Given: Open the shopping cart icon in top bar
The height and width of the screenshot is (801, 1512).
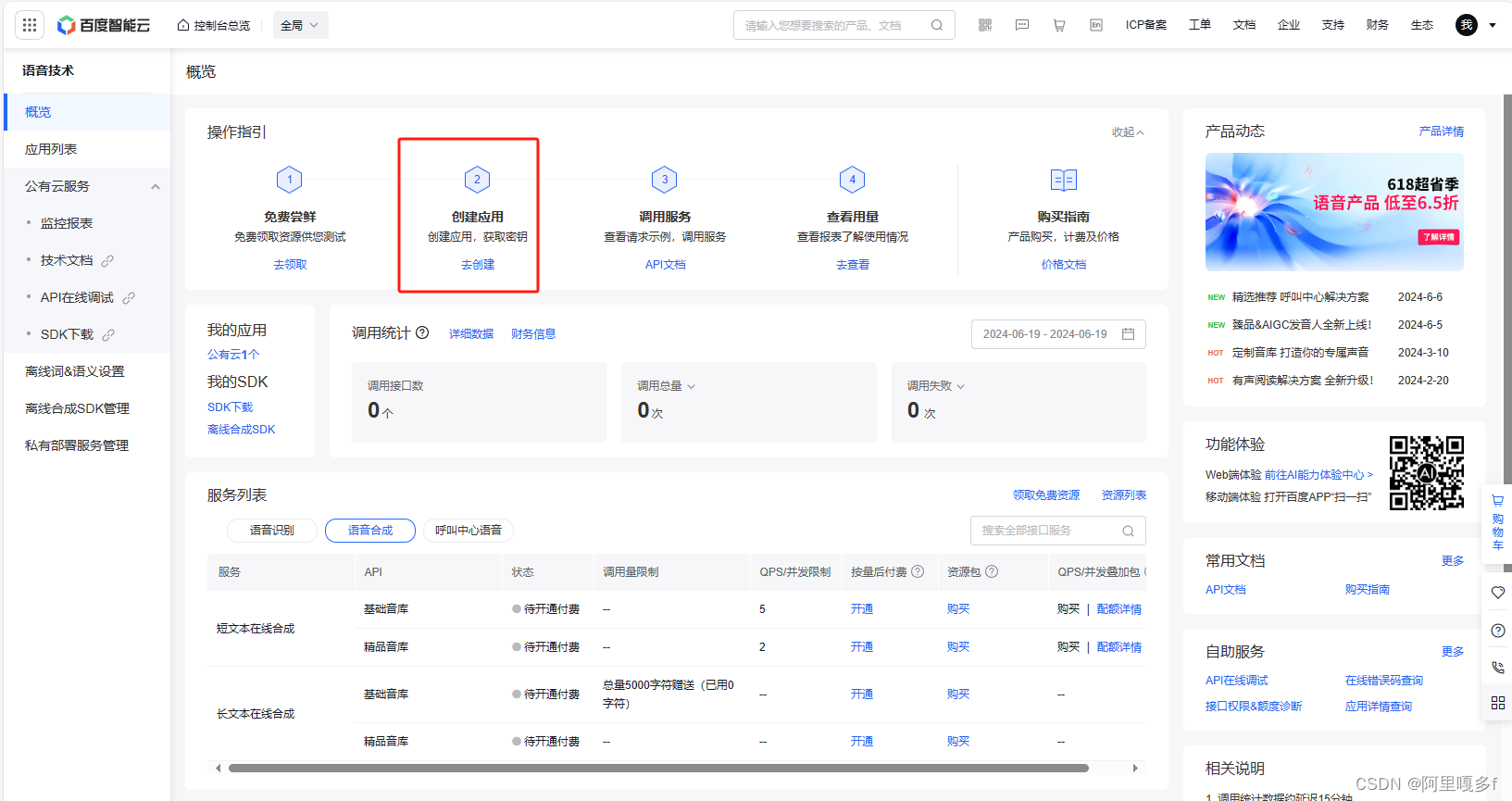Looking at the screenshot, I should tap(1059, 25).
